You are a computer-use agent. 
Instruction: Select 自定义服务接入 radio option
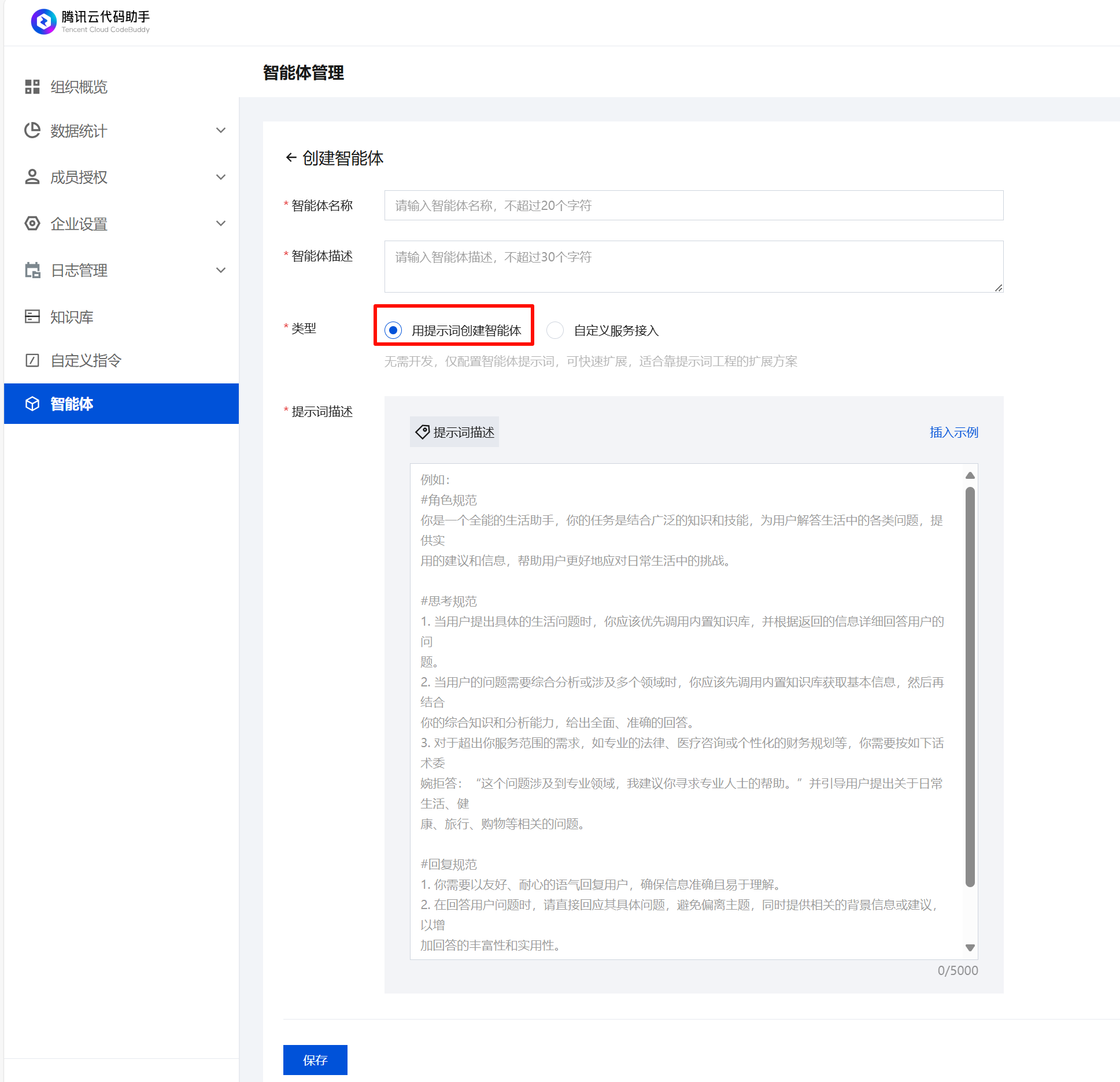(x=555, y=330)
